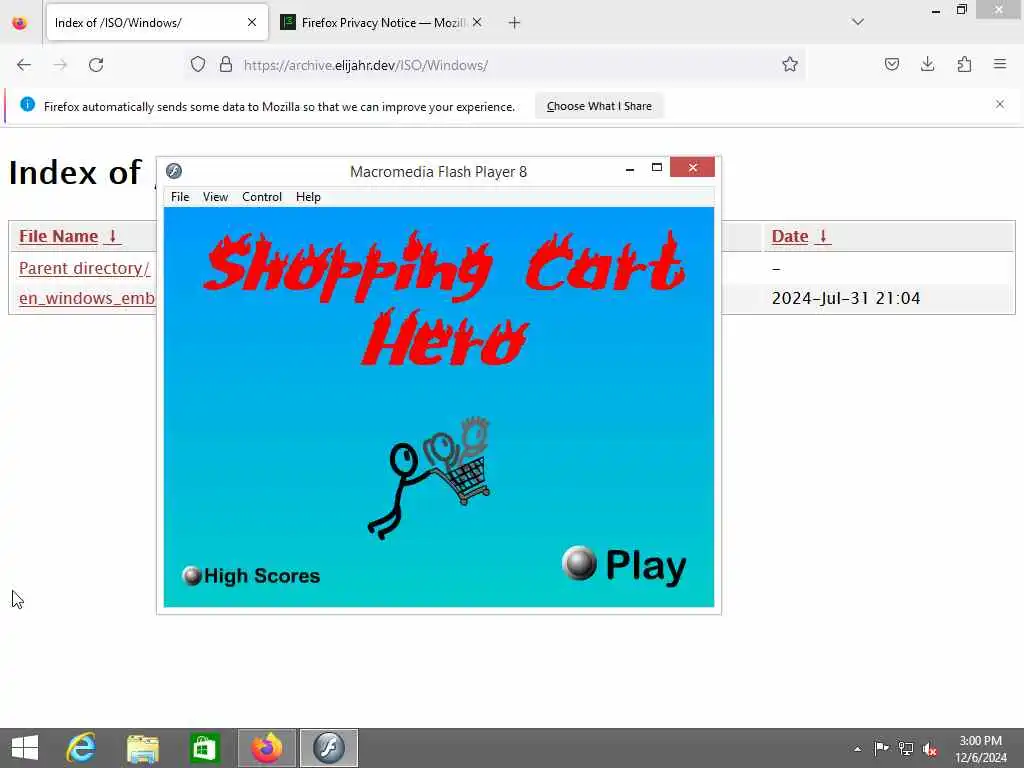Click the 2024-Jul-31 21:04 date cell
This screenshot has height=768, width=1024.
(x=846, y=298)
